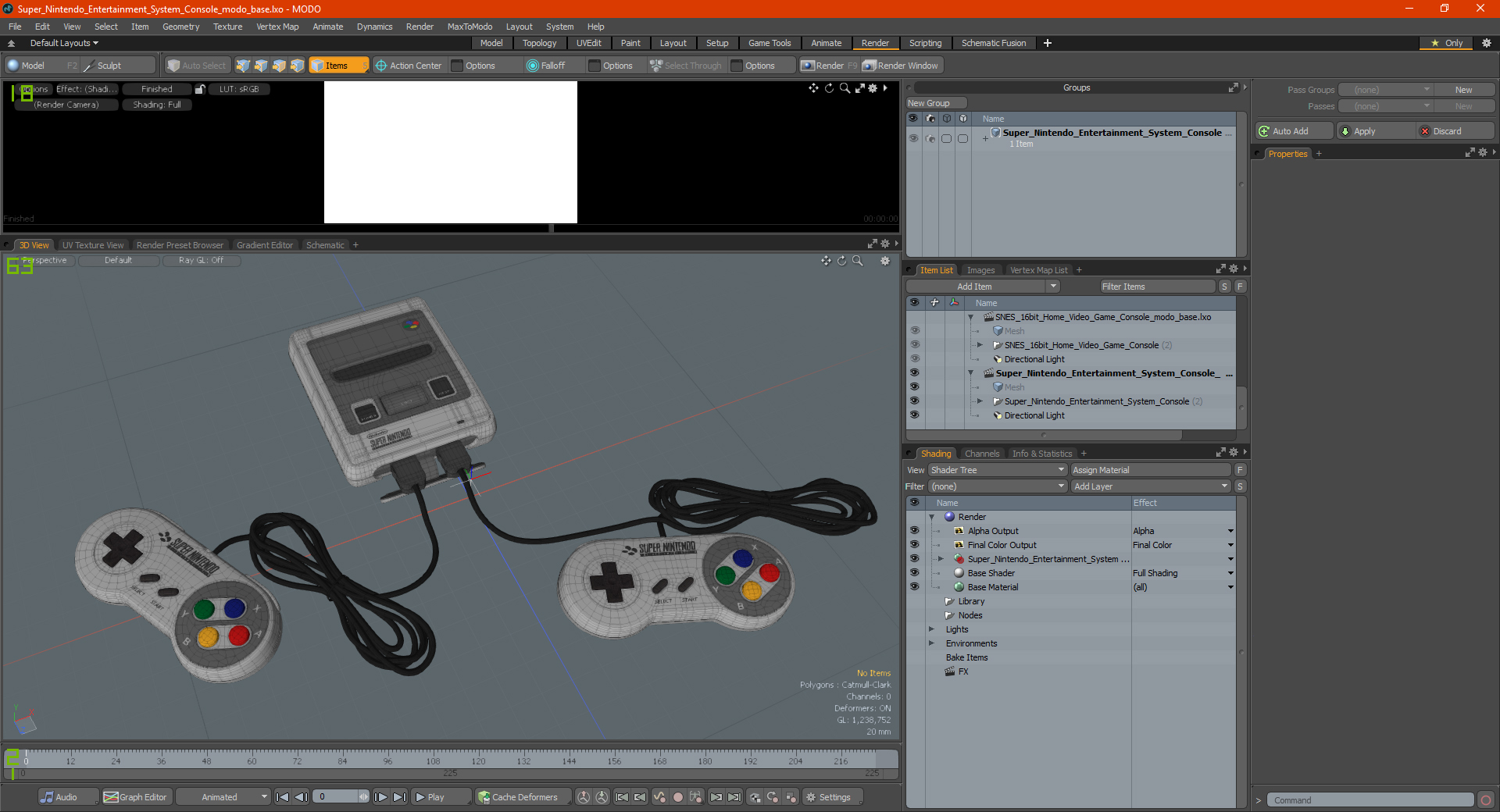
Task: Toggle the Only star button
Action: pos(1446,43)
